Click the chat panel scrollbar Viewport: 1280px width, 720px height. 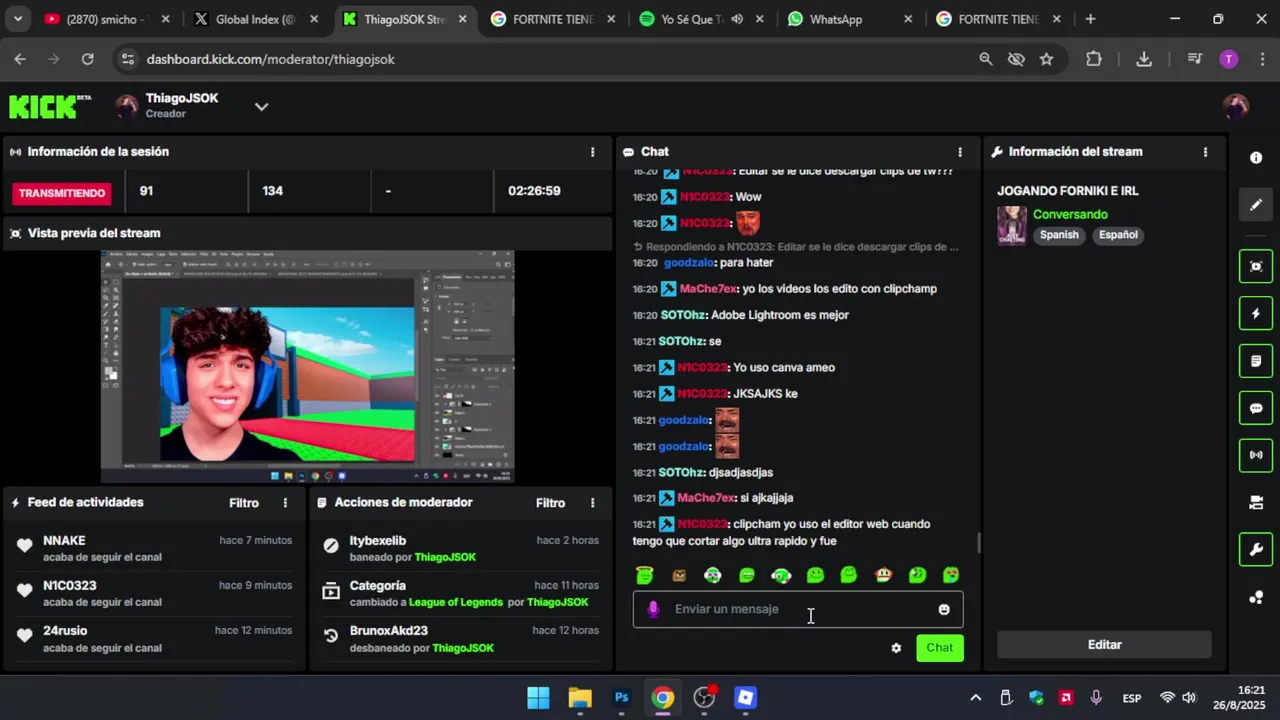coord(978,543)
